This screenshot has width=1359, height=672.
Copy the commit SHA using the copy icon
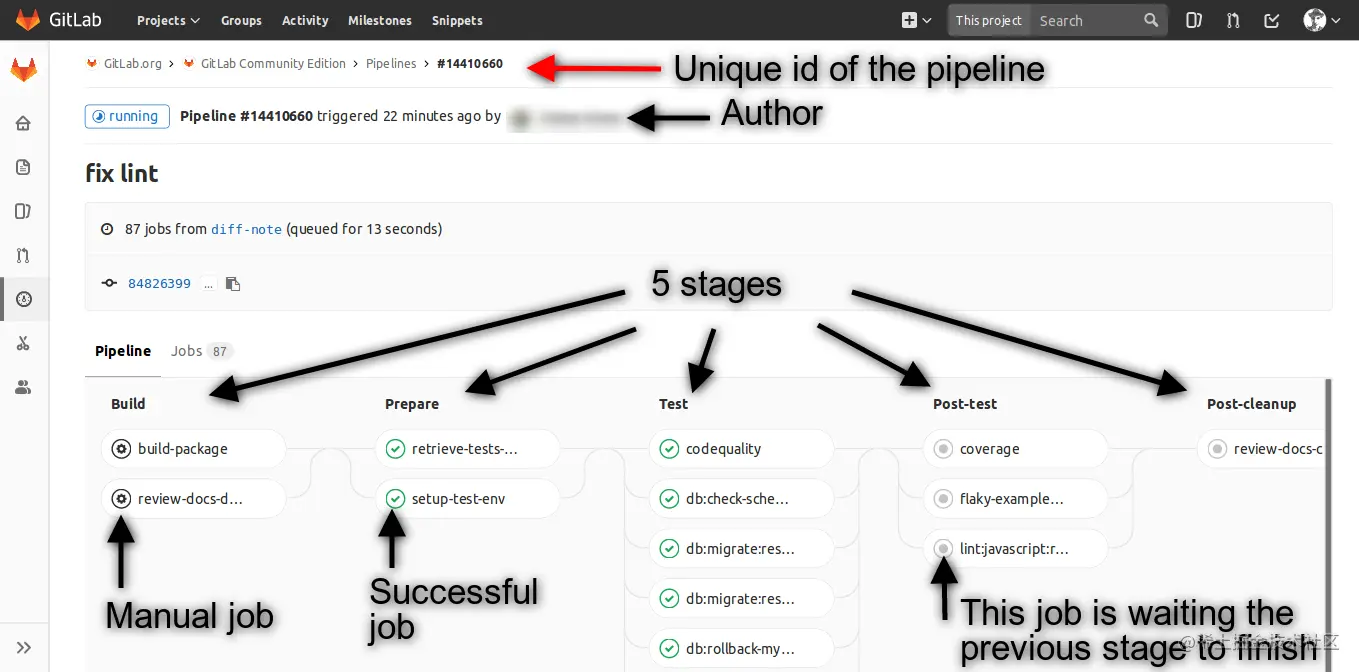click(x=233, y=283)
